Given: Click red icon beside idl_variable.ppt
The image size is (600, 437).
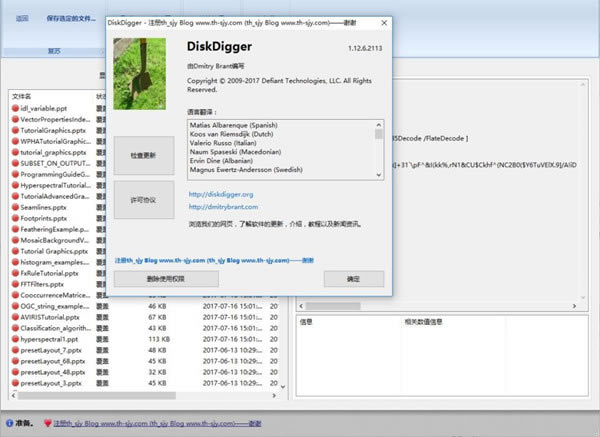Looking at the screenshot, I should (x=15, y=108).
